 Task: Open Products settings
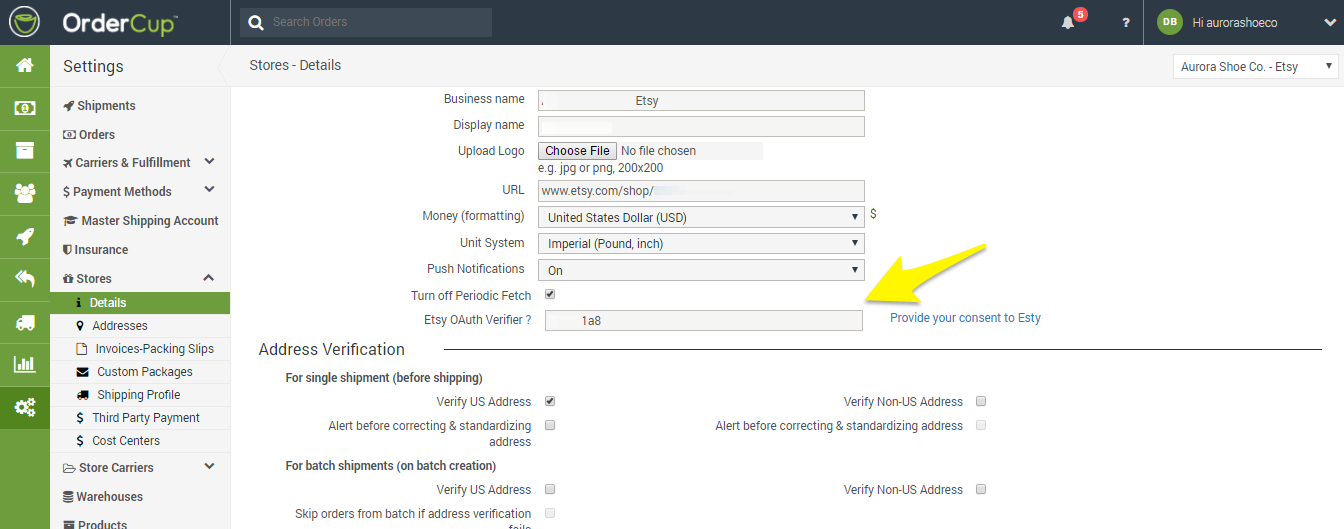pos(95,524)
